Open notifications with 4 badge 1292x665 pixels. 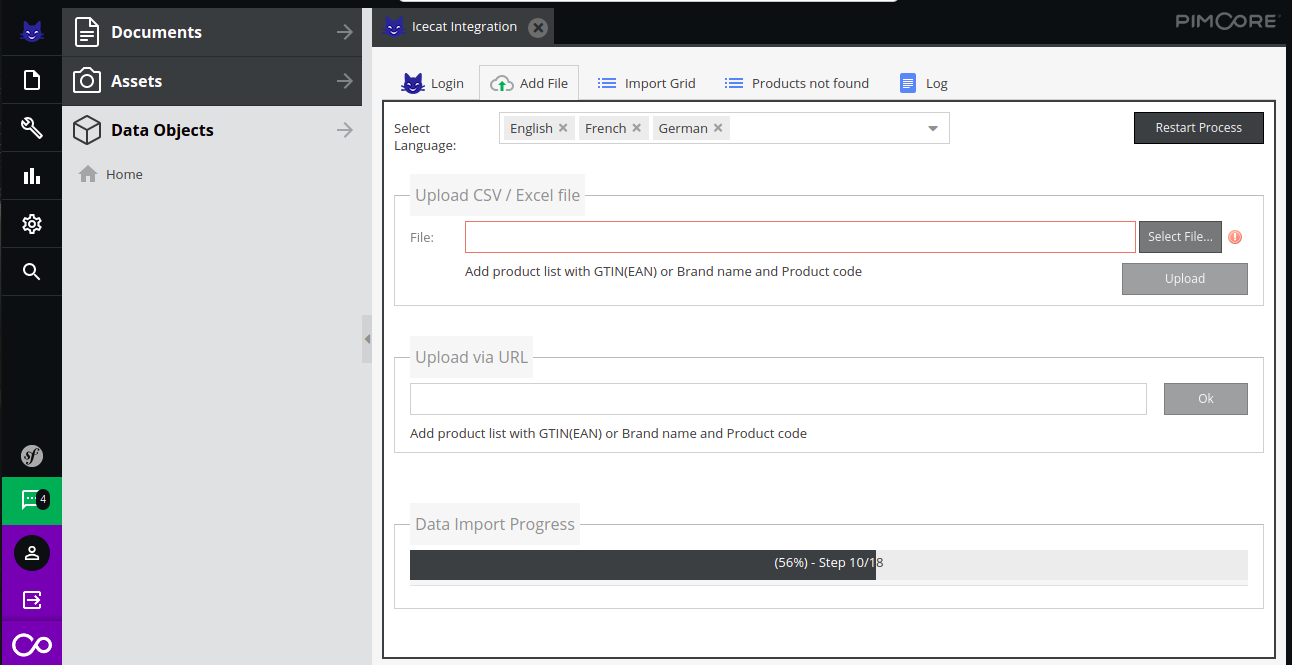(x=31, y=501)
